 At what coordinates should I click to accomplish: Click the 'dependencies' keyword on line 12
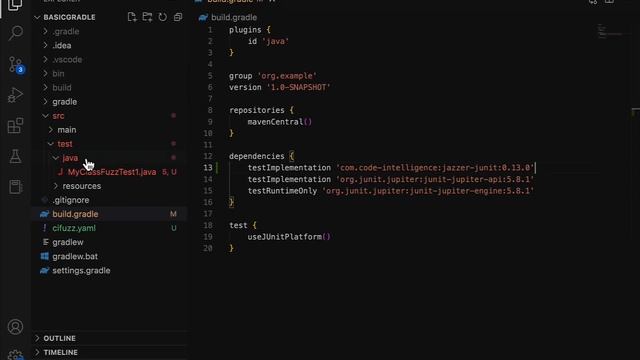tap(256, 156)
